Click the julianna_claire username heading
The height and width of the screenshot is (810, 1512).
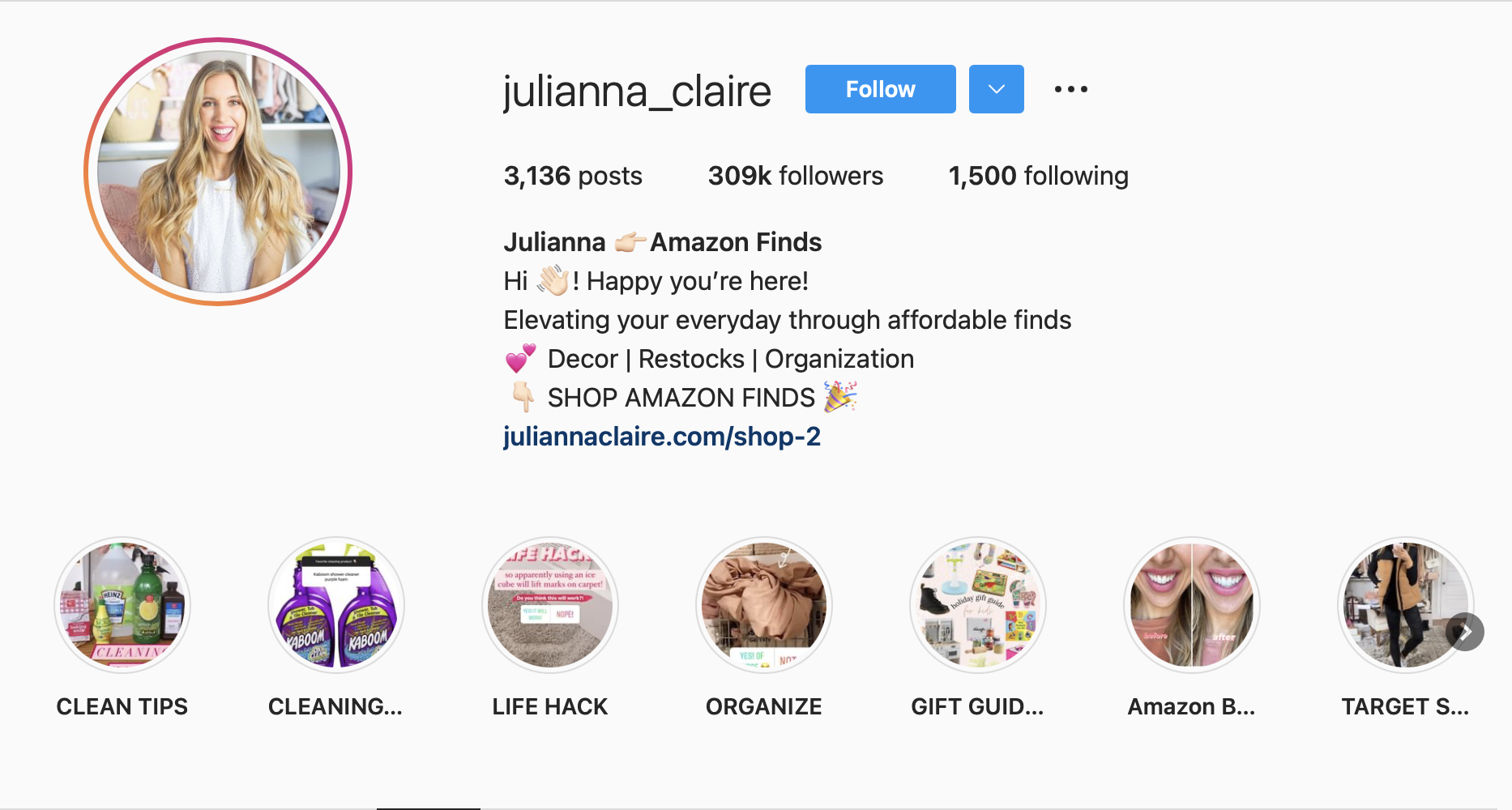tap(637, 91)
